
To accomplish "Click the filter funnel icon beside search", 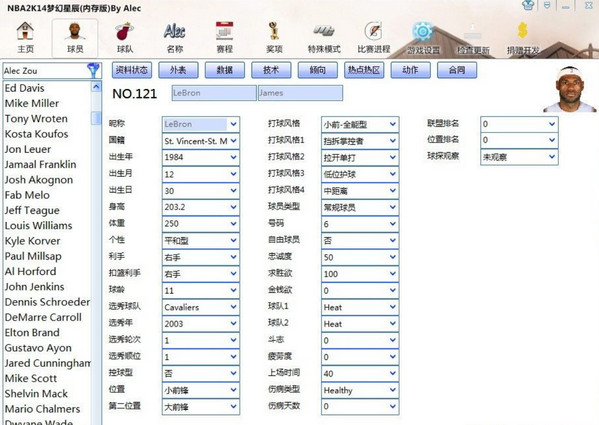I will pos(94,71).
